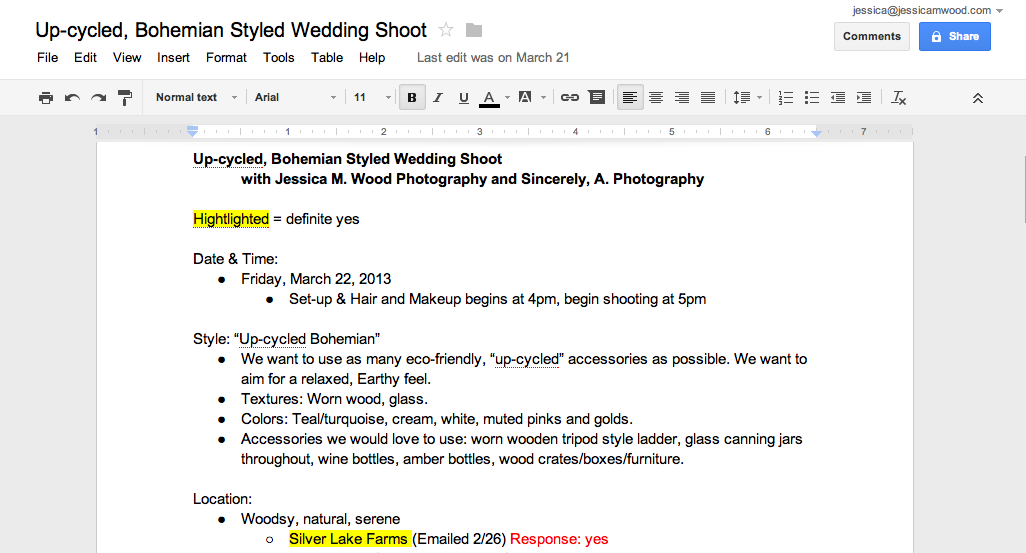This screenshot has width=1026, height=553.
Task: Toggle italic formatting
Action: click(438, 98)
